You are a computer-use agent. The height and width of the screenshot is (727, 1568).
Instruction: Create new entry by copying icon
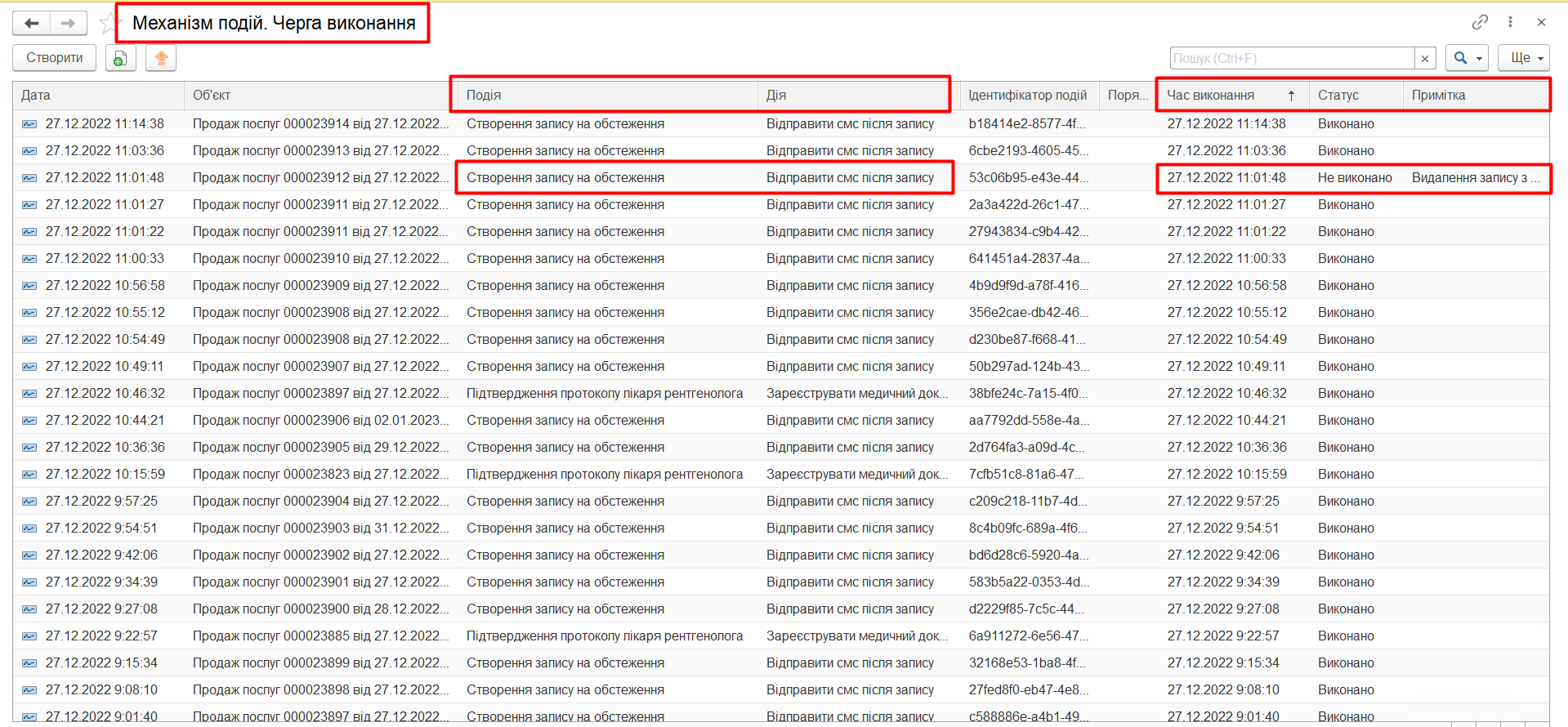[120, 58]
